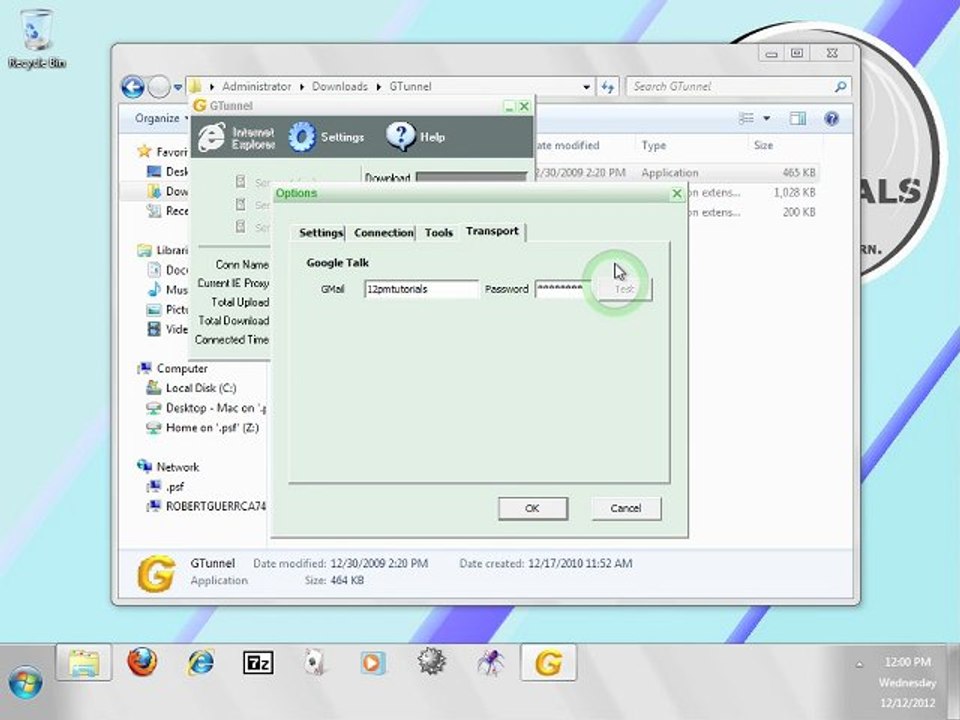Open the change view dropdown arrow
The image size is (960, 720).
coord(766,119)
